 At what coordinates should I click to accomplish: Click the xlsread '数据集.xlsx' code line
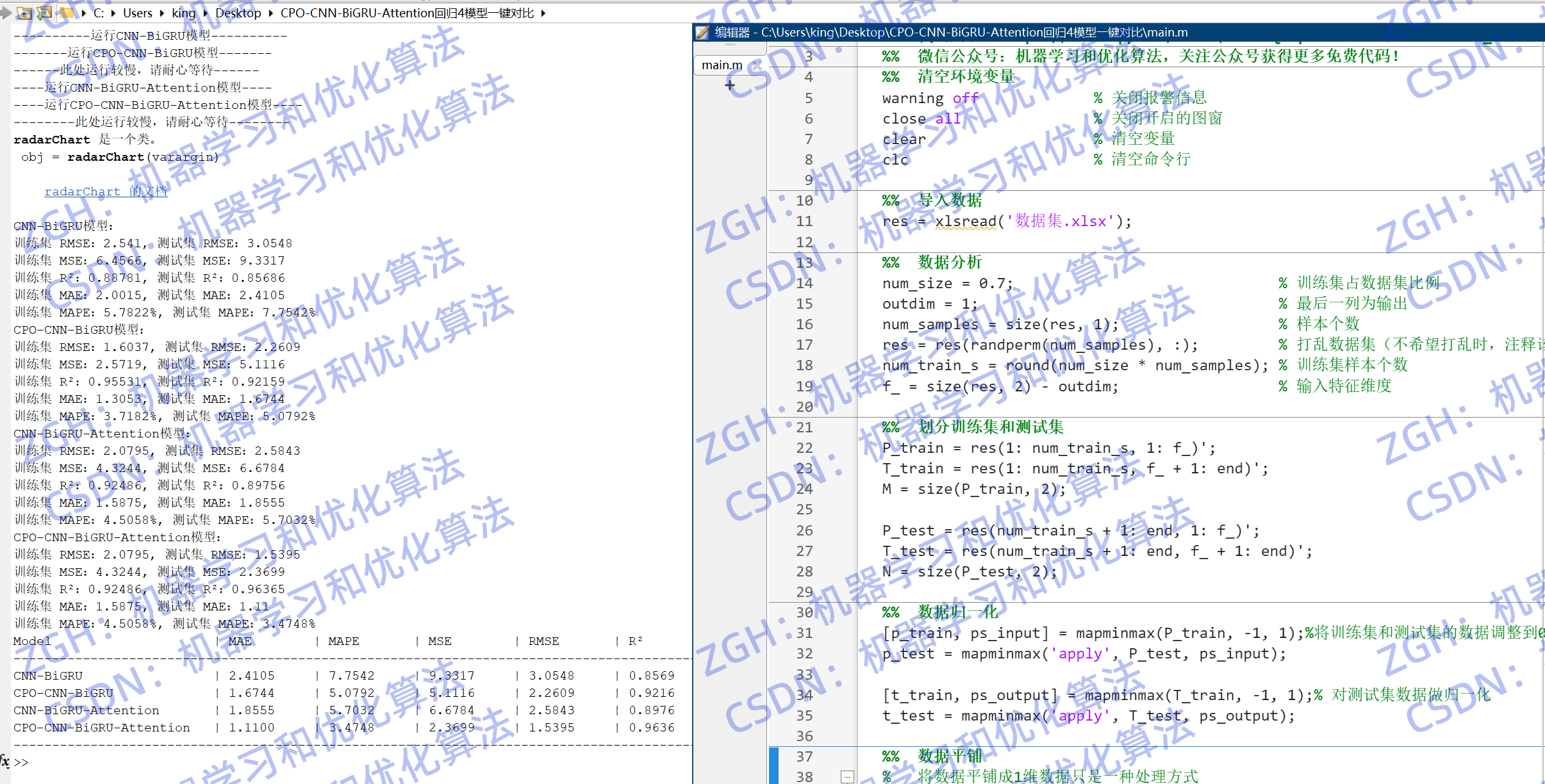tap(1007, 221)
